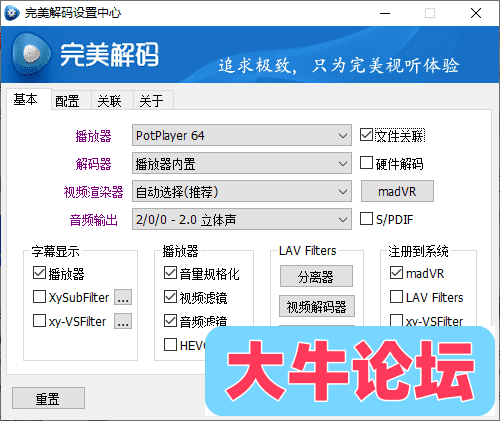Close the 完美解码设置中心 window
The width and height of the screenshot is (500, 421).
476,13
